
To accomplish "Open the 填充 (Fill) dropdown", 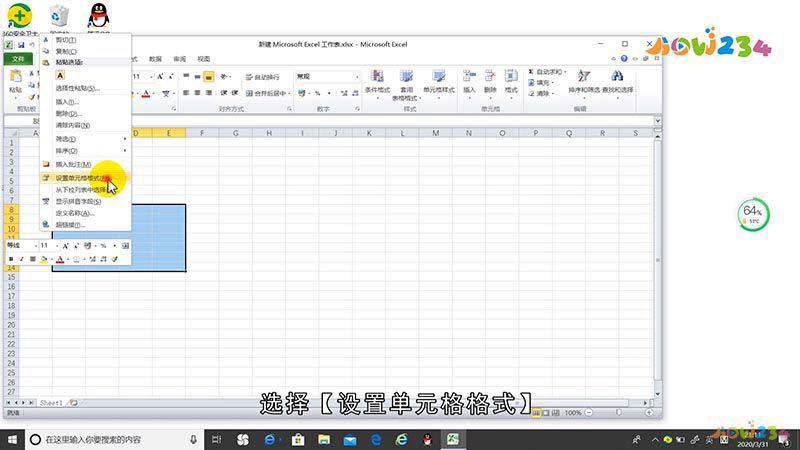I will click(x=541, y=83).
